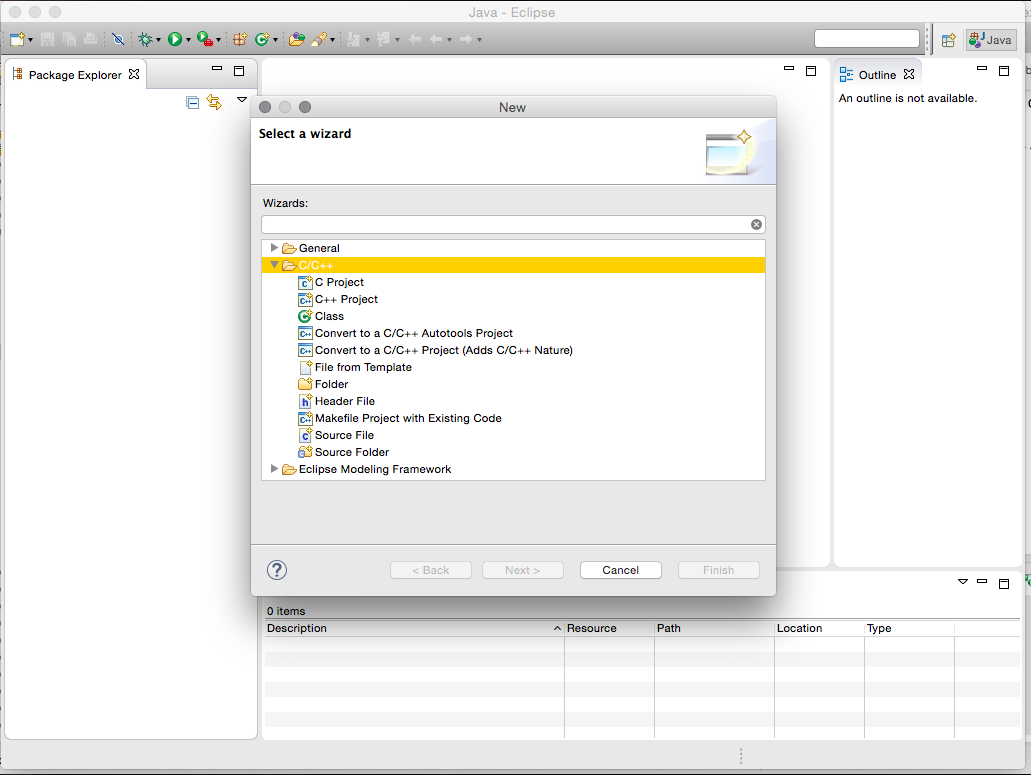Open the External Tools dropdown arrow
This screenshot has height=775, width=1031.
click(218, 40)
